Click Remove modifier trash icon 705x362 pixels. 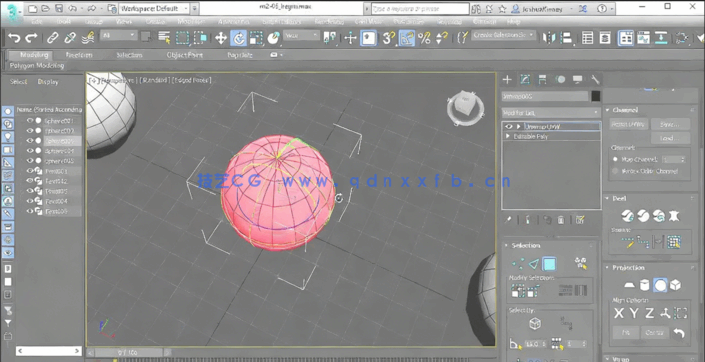tap(561, 220)
